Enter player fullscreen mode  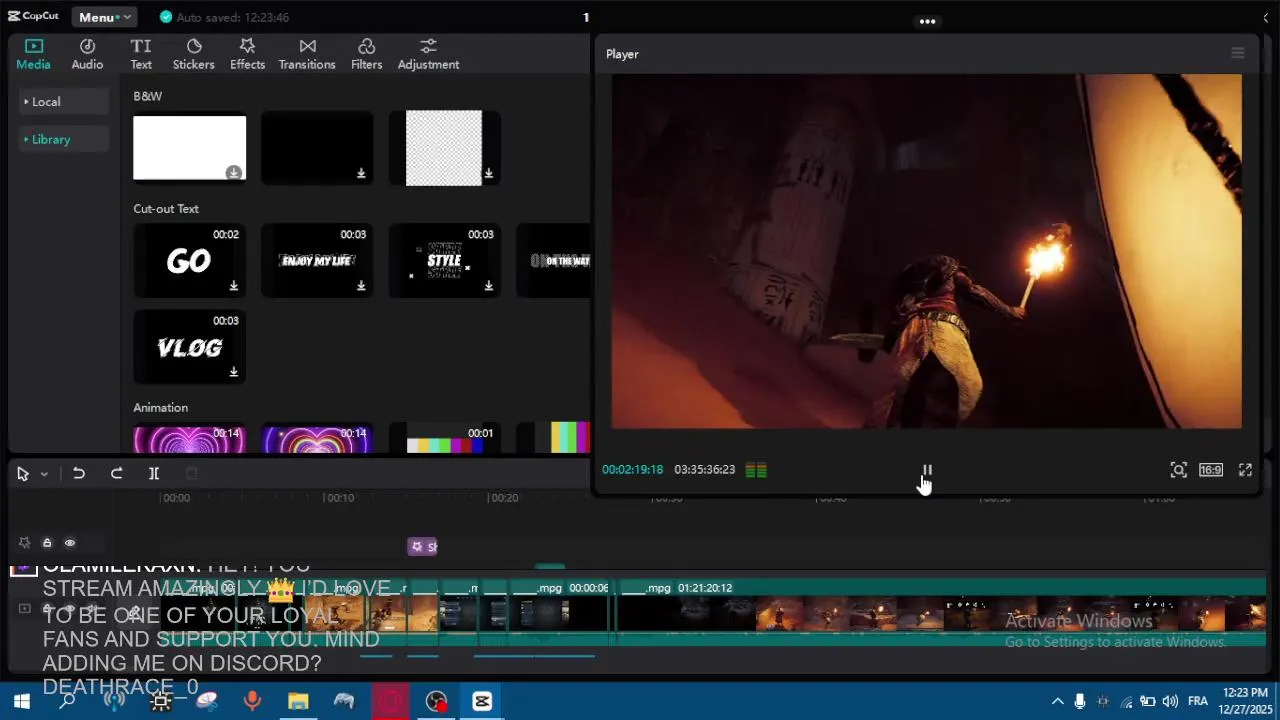[1245, 470]
